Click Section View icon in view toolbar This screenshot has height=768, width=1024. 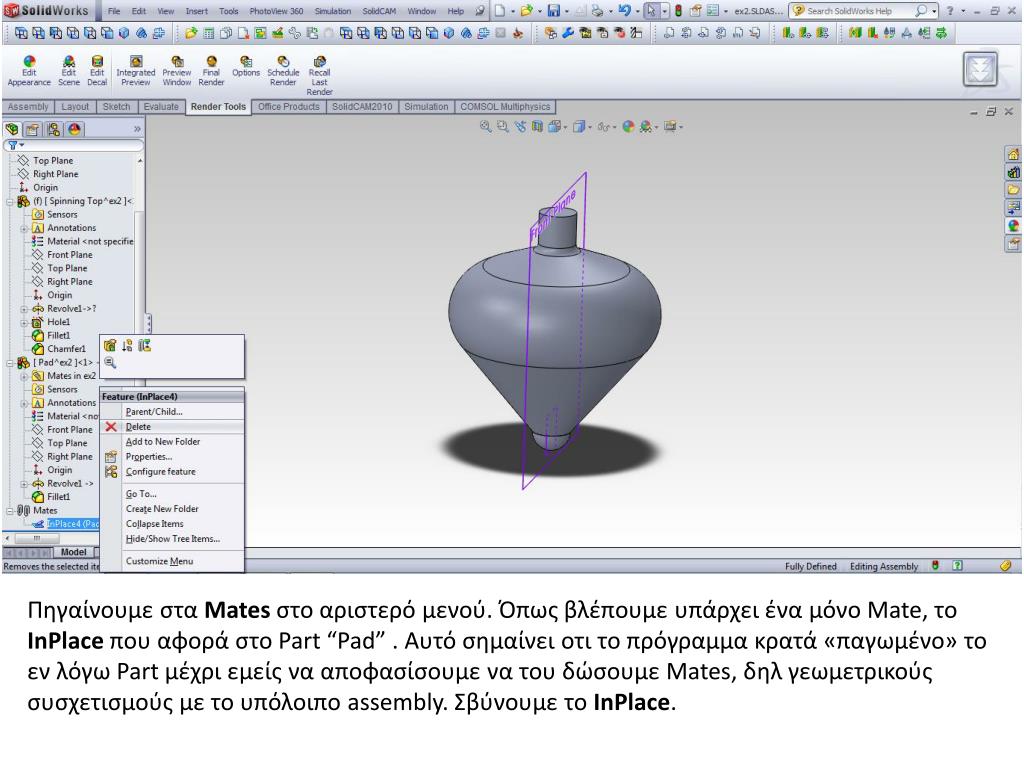537,127
